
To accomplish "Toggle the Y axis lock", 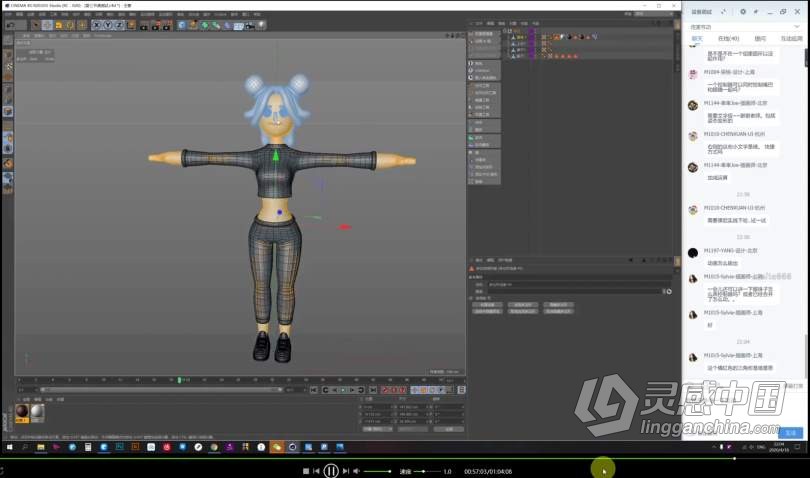I will 107,25.
